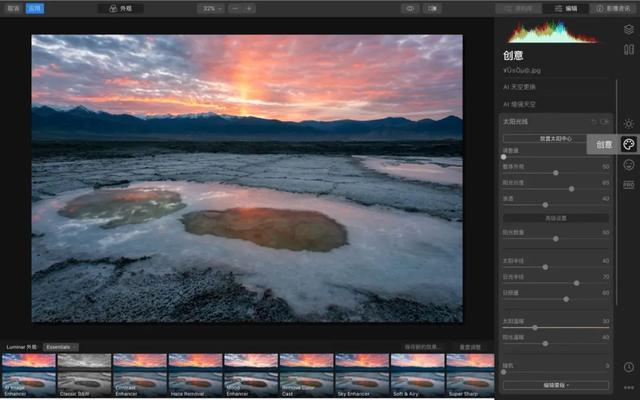
Task: Toggle the before/after compare view button
Action: point(432,8)
